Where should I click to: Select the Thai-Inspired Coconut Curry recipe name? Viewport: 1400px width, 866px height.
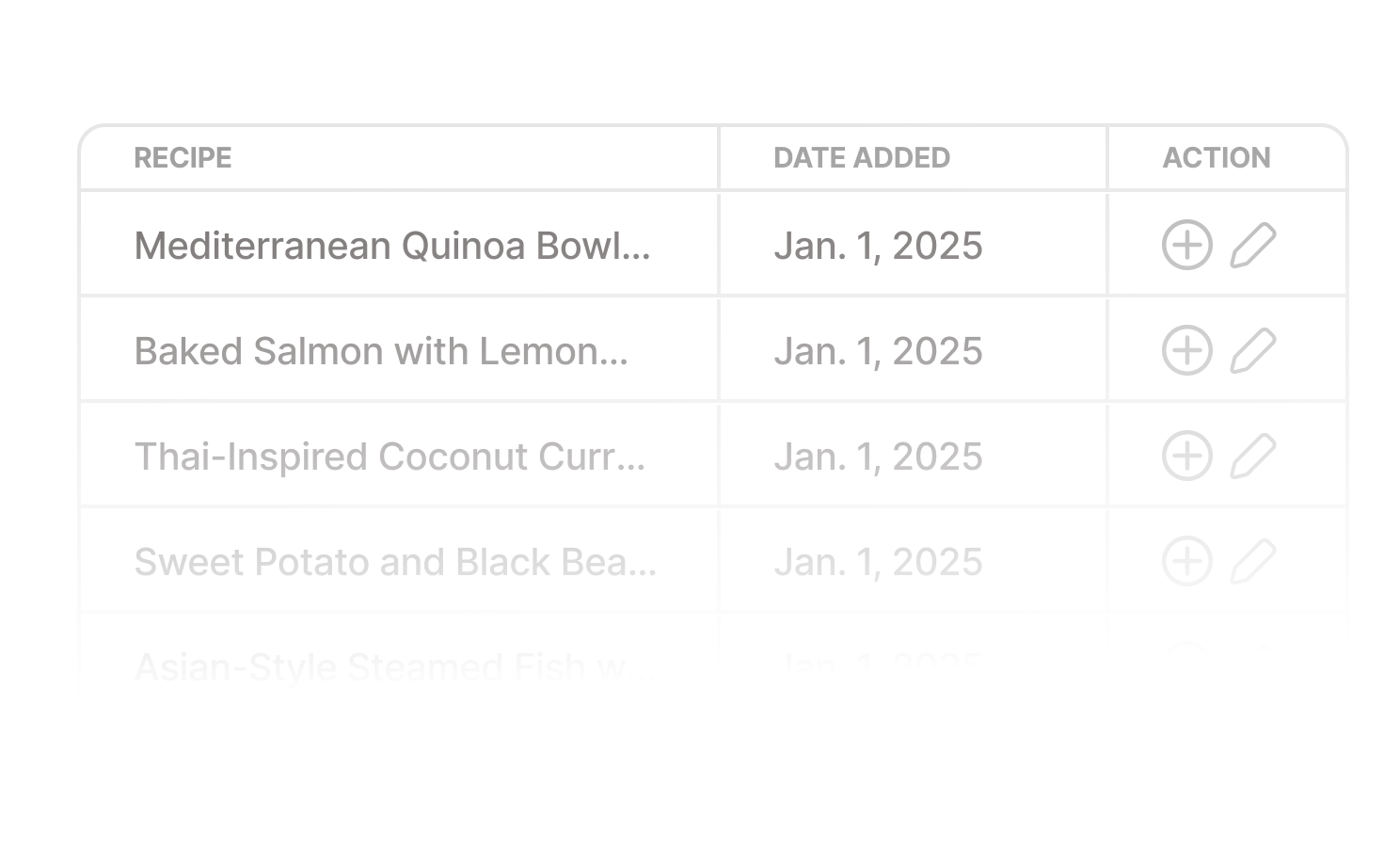click(392, 456)
